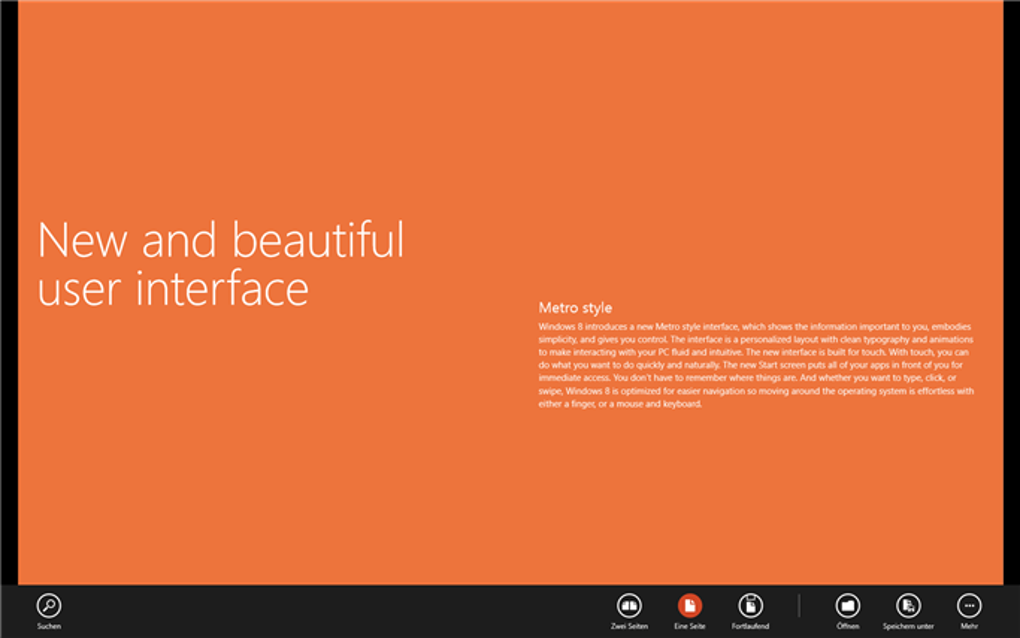Click the Metro style subheading
The width and height of the screenshot is (1020, 638).
[575, 308]
